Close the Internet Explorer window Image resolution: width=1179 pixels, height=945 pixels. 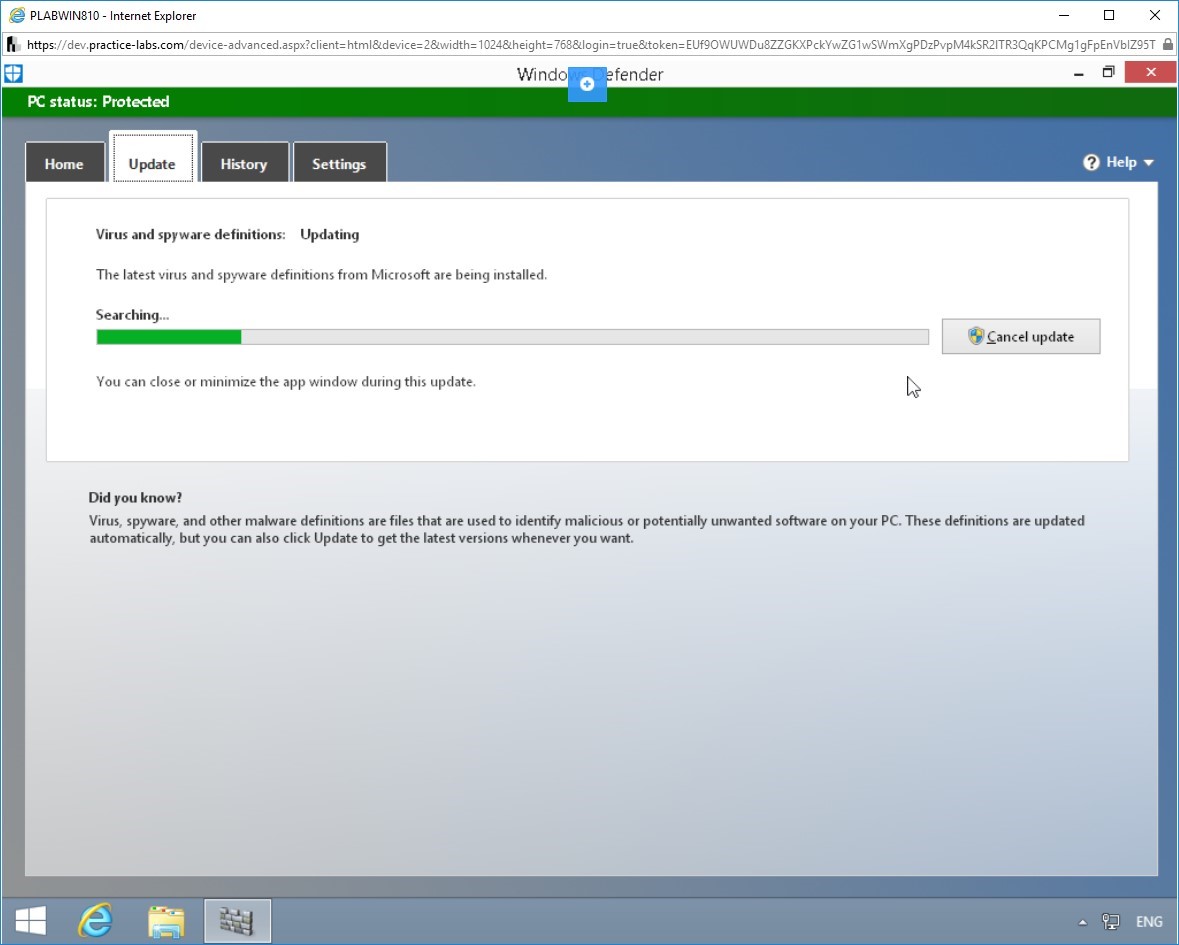1155,15
